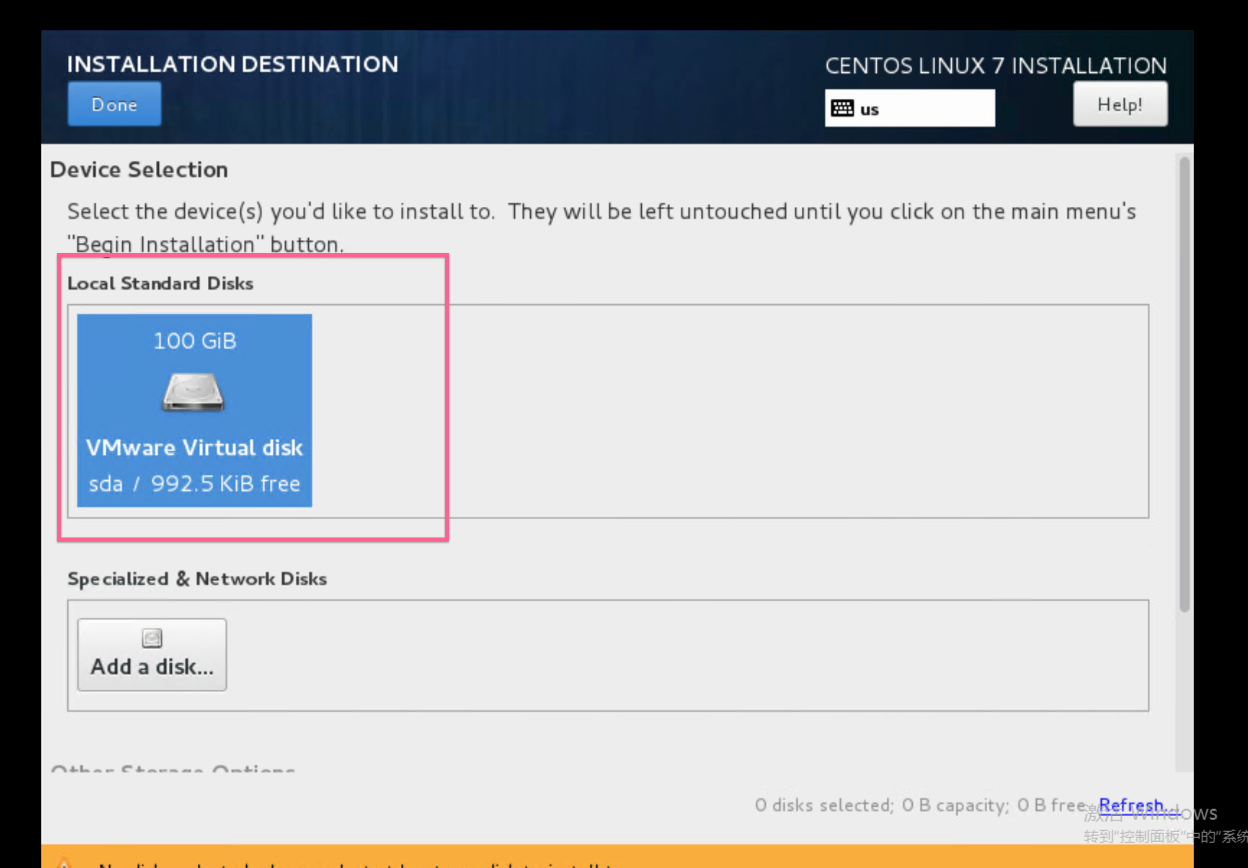
Task: Click the partially visible Other Storage Options heading
Action: coord(172,770)
